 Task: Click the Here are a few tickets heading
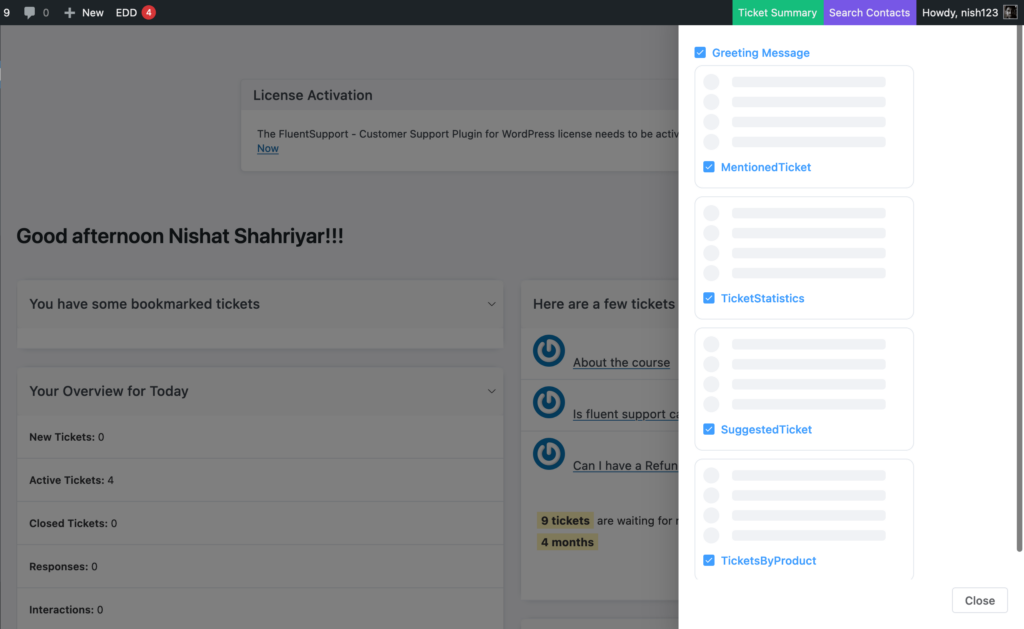pyautogui.click(x=604, y=304)
